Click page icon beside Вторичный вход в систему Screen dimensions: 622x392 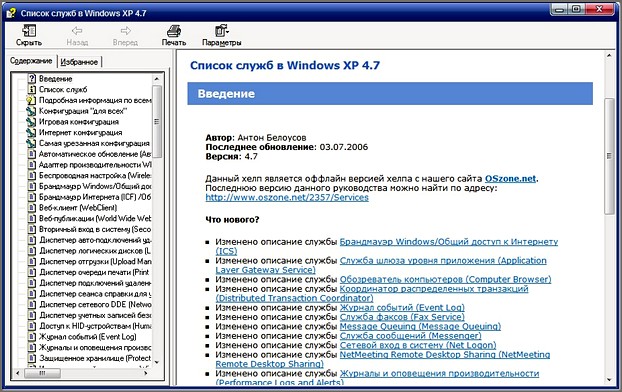pyautogui.click(x=32, y=229)
